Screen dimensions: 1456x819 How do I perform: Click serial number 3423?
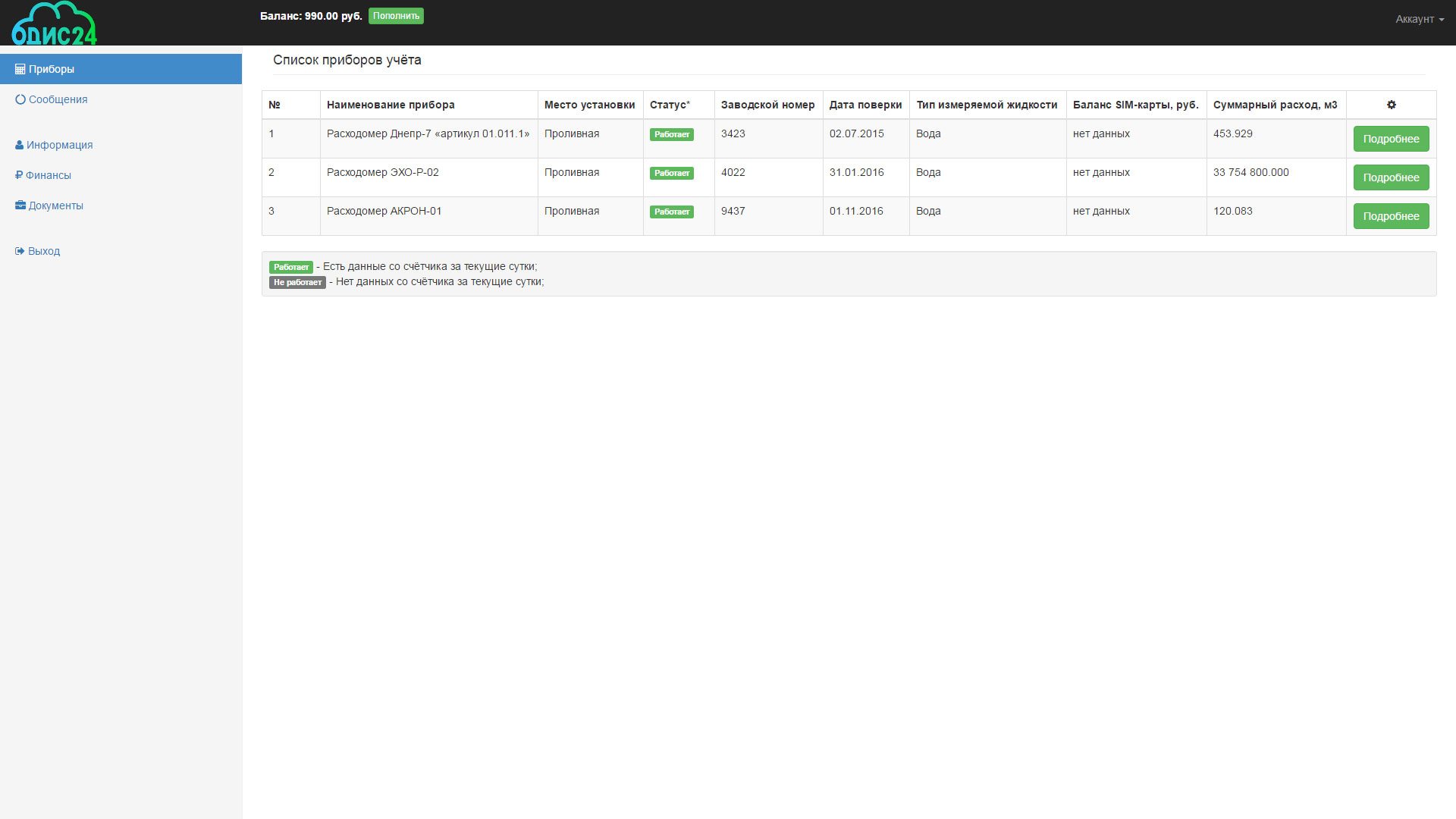click(733, 133)
